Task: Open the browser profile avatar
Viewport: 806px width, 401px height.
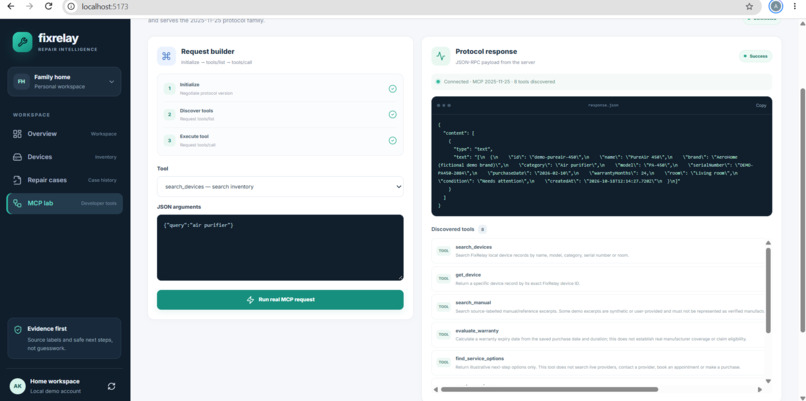Action: coord(776,7)
